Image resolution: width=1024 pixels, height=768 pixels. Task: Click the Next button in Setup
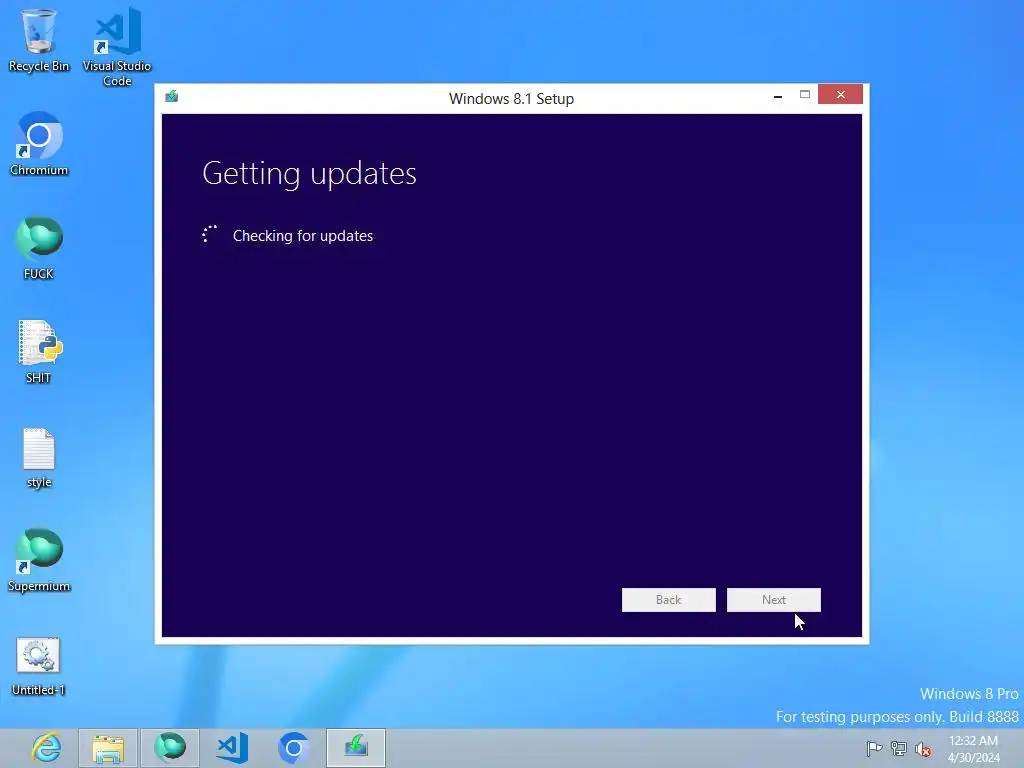(x=774, y=600)
